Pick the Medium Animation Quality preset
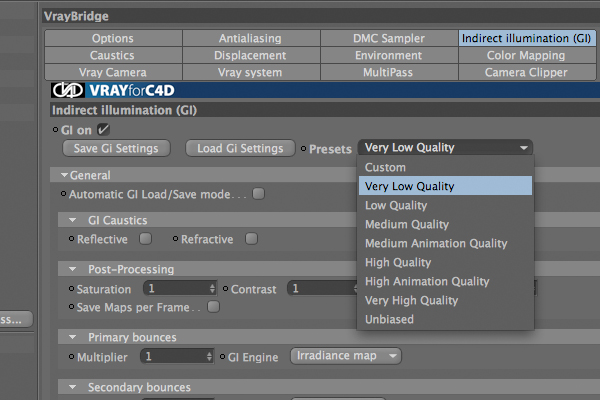The image size is (600, 400). click(x=445, y=243)
